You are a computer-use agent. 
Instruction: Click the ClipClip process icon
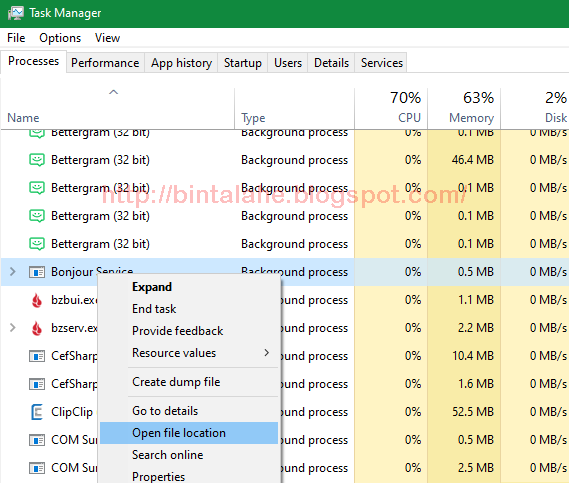pyautogui.click(x=37, y=412)
